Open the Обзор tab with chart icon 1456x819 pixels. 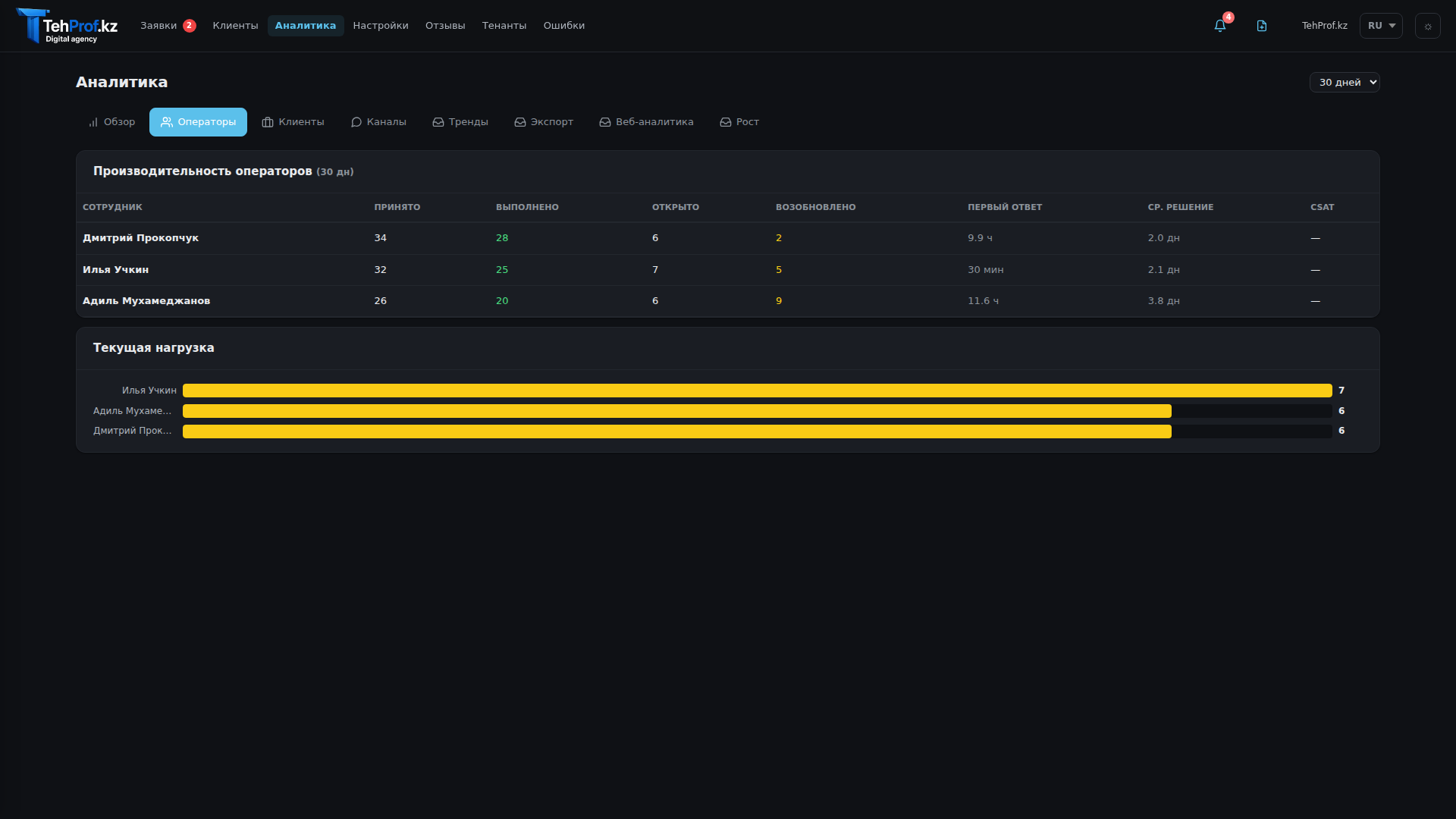pyautogui.click(x=111, y=122)
